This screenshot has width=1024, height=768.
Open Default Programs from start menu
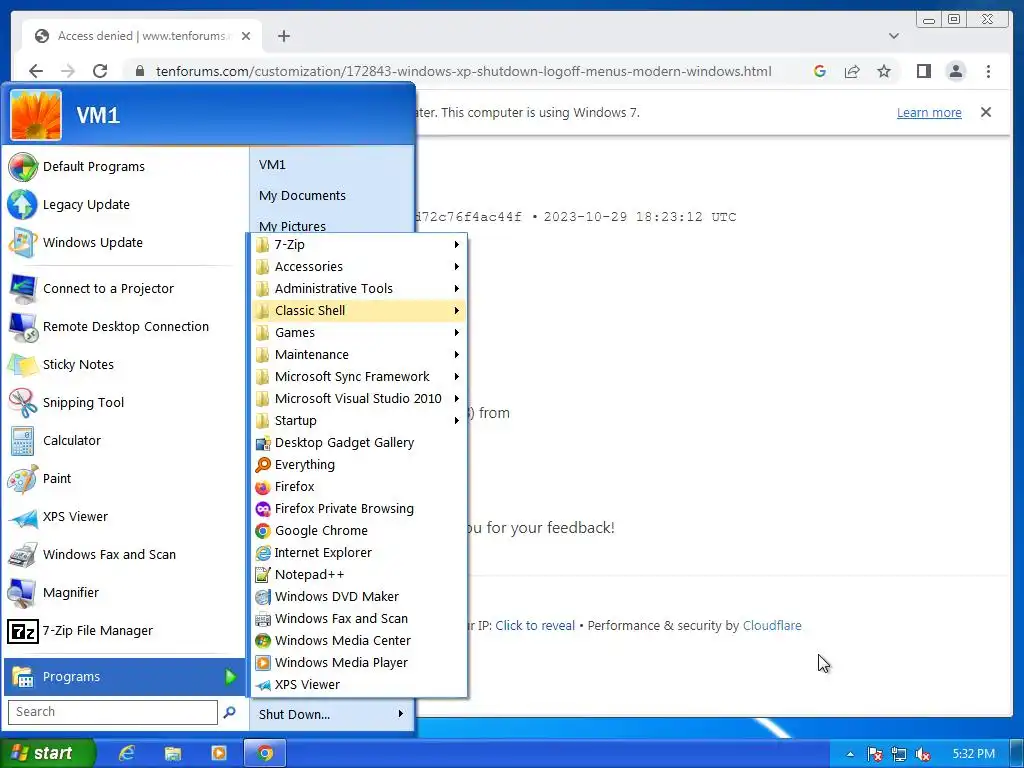124,167
